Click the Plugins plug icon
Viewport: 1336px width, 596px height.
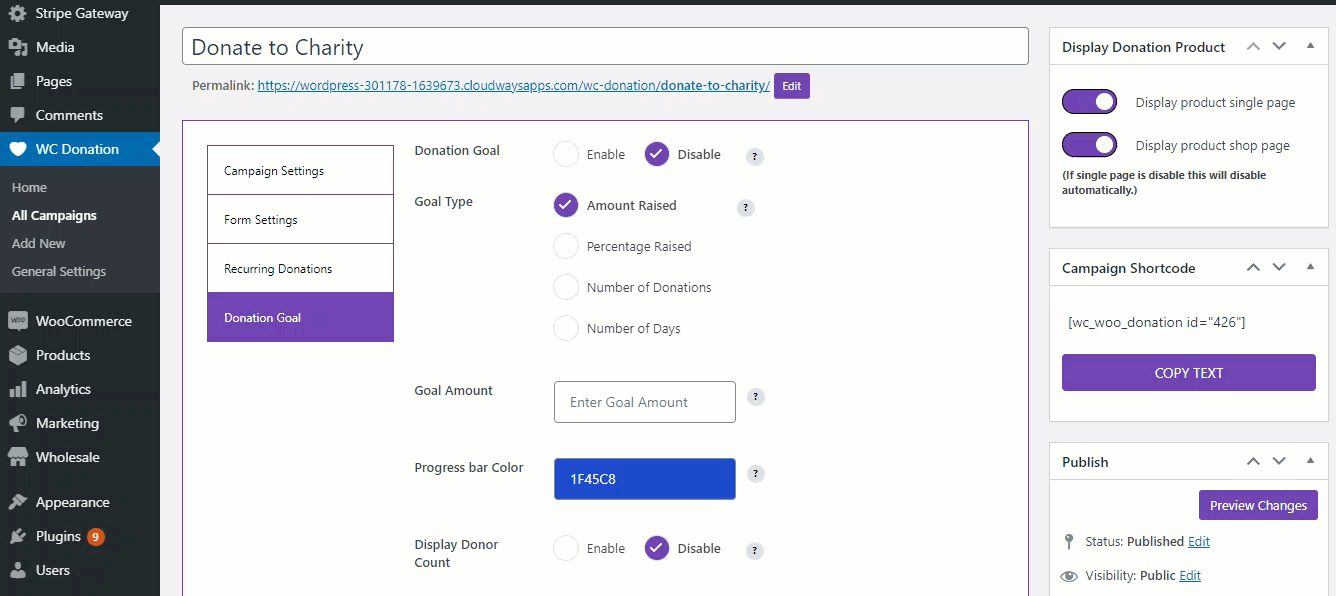click(x=17, y=536)
